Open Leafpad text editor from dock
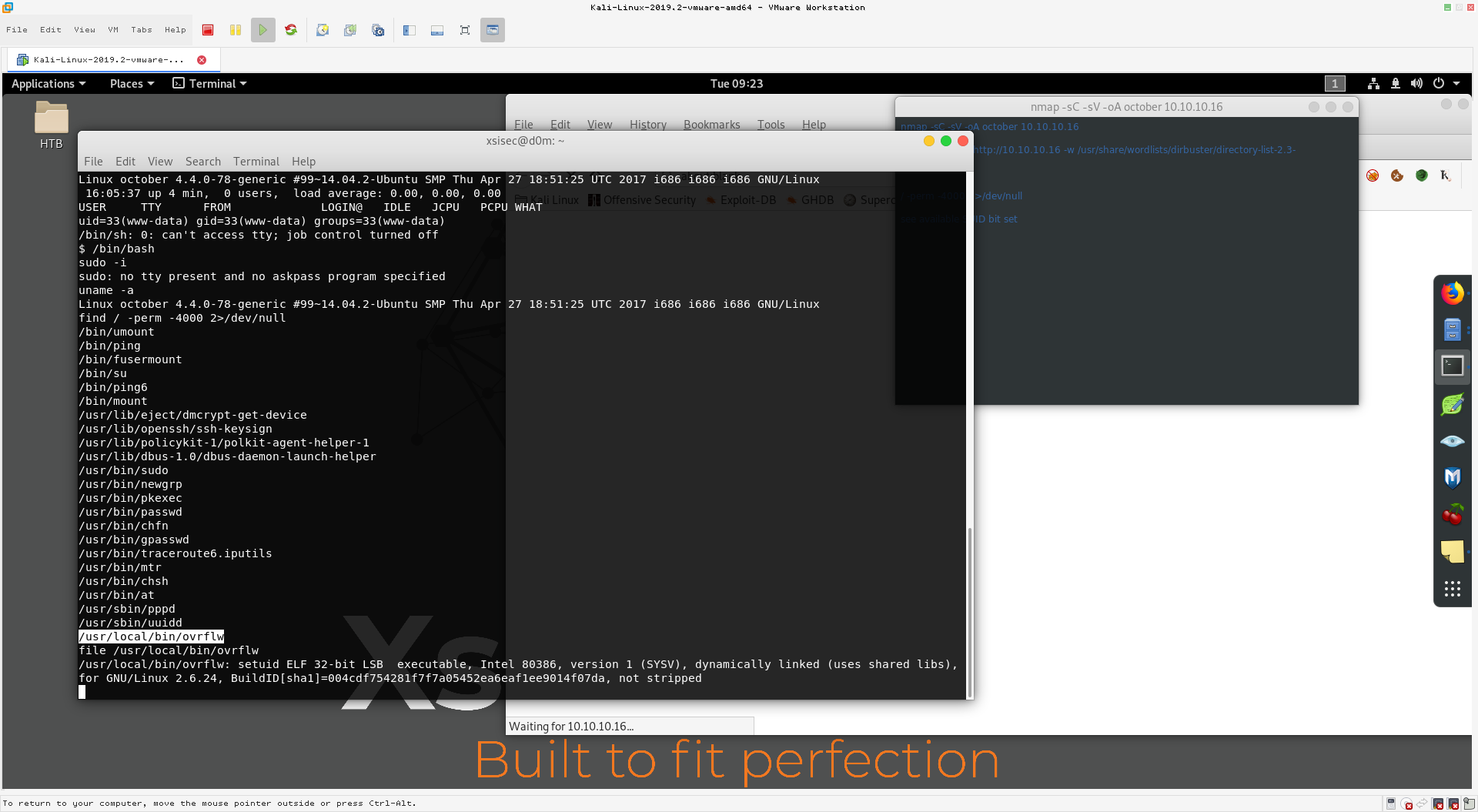The width and height of the screenshot is (1478, 812). point(1453,404)
